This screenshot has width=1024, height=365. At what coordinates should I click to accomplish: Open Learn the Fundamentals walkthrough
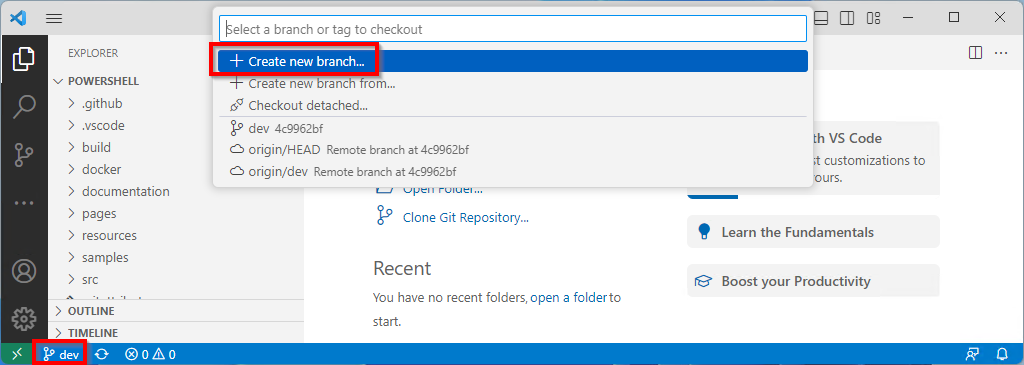813,232
